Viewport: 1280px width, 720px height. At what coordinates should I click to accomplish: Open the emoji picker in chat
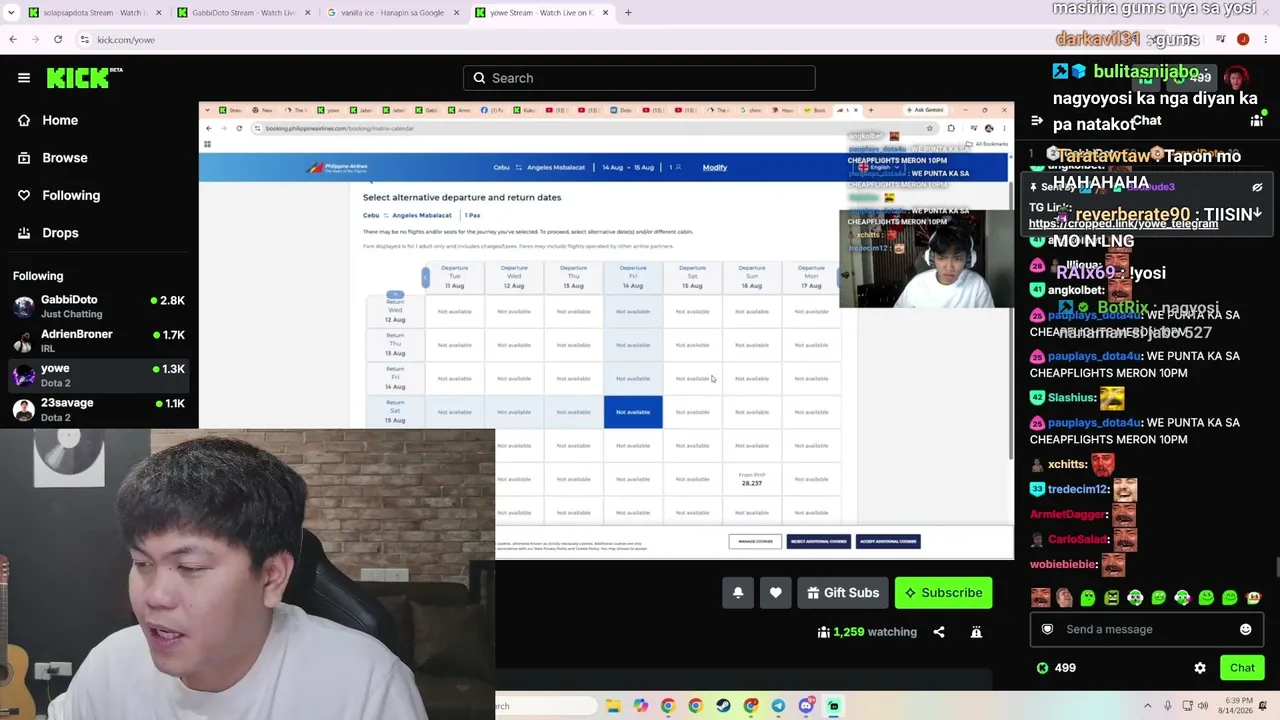coord(1245,629)
